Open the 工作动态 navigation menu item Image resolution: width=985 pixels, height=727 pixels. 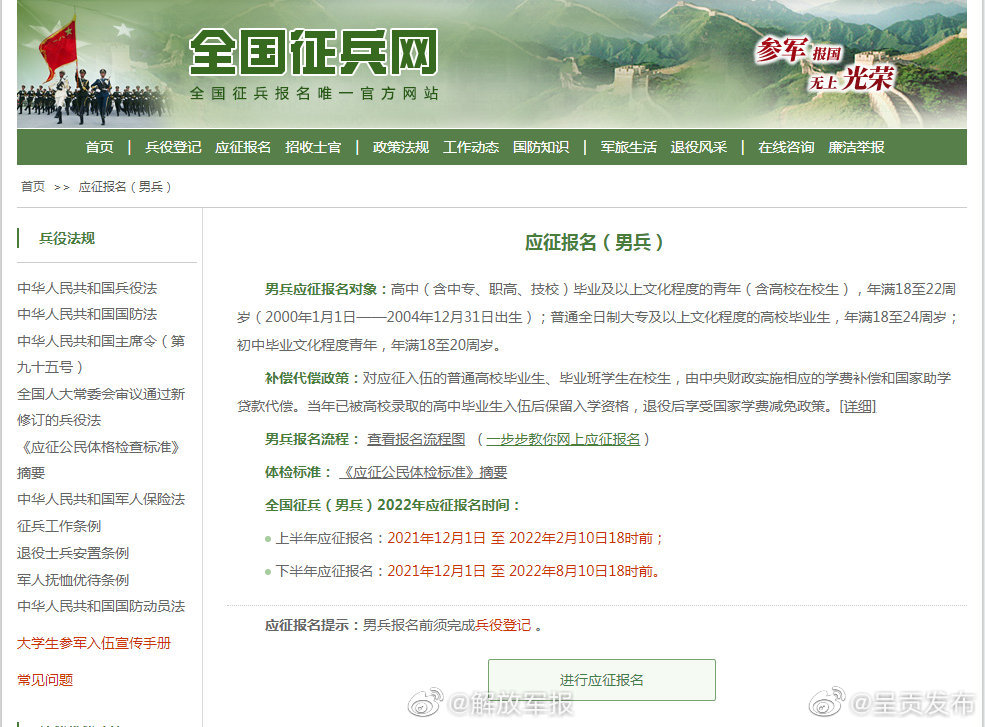tap(470, 146)
